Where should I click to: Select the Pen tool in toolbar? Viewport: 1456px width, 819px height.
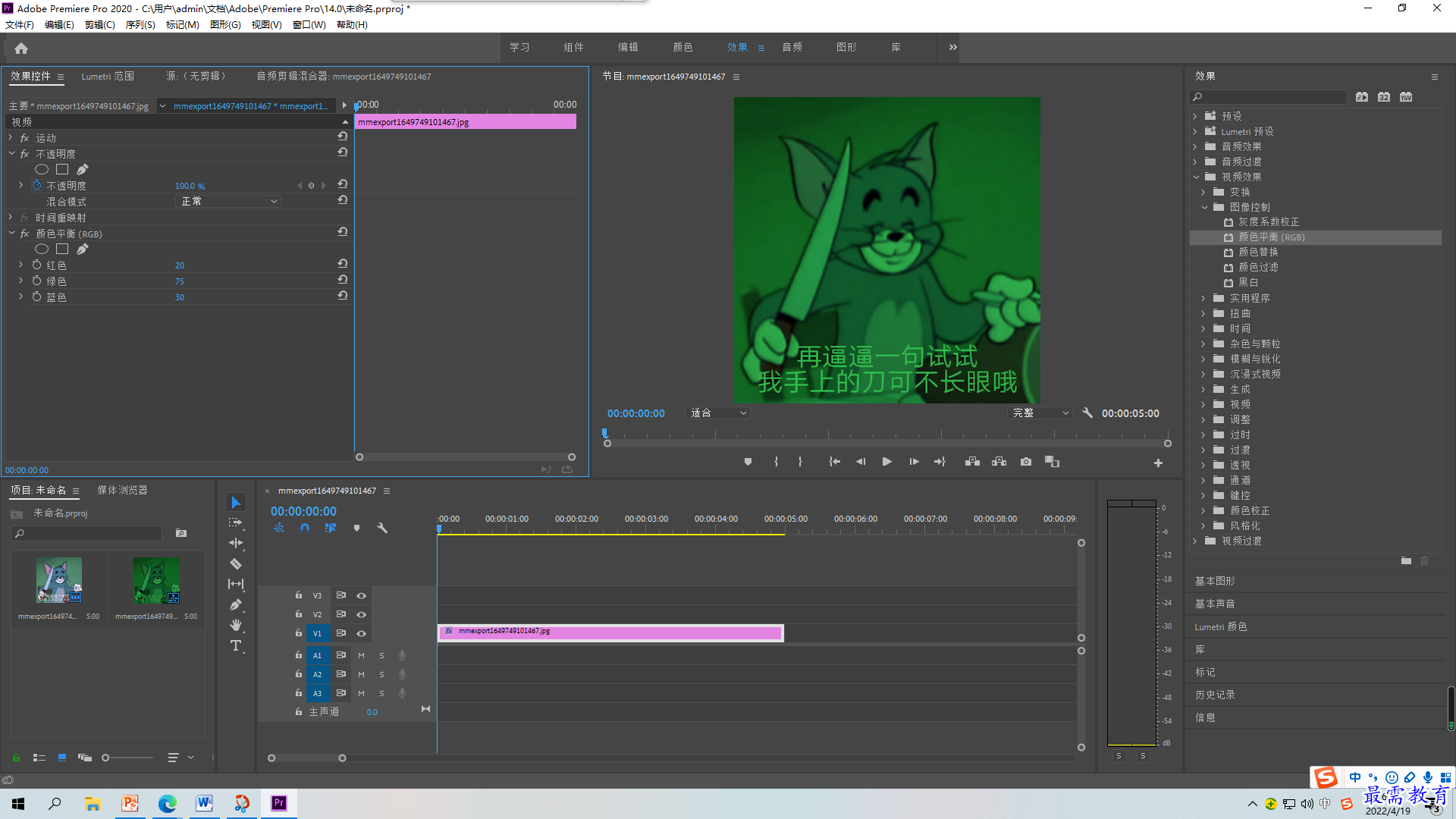click(x=236, y=604)
